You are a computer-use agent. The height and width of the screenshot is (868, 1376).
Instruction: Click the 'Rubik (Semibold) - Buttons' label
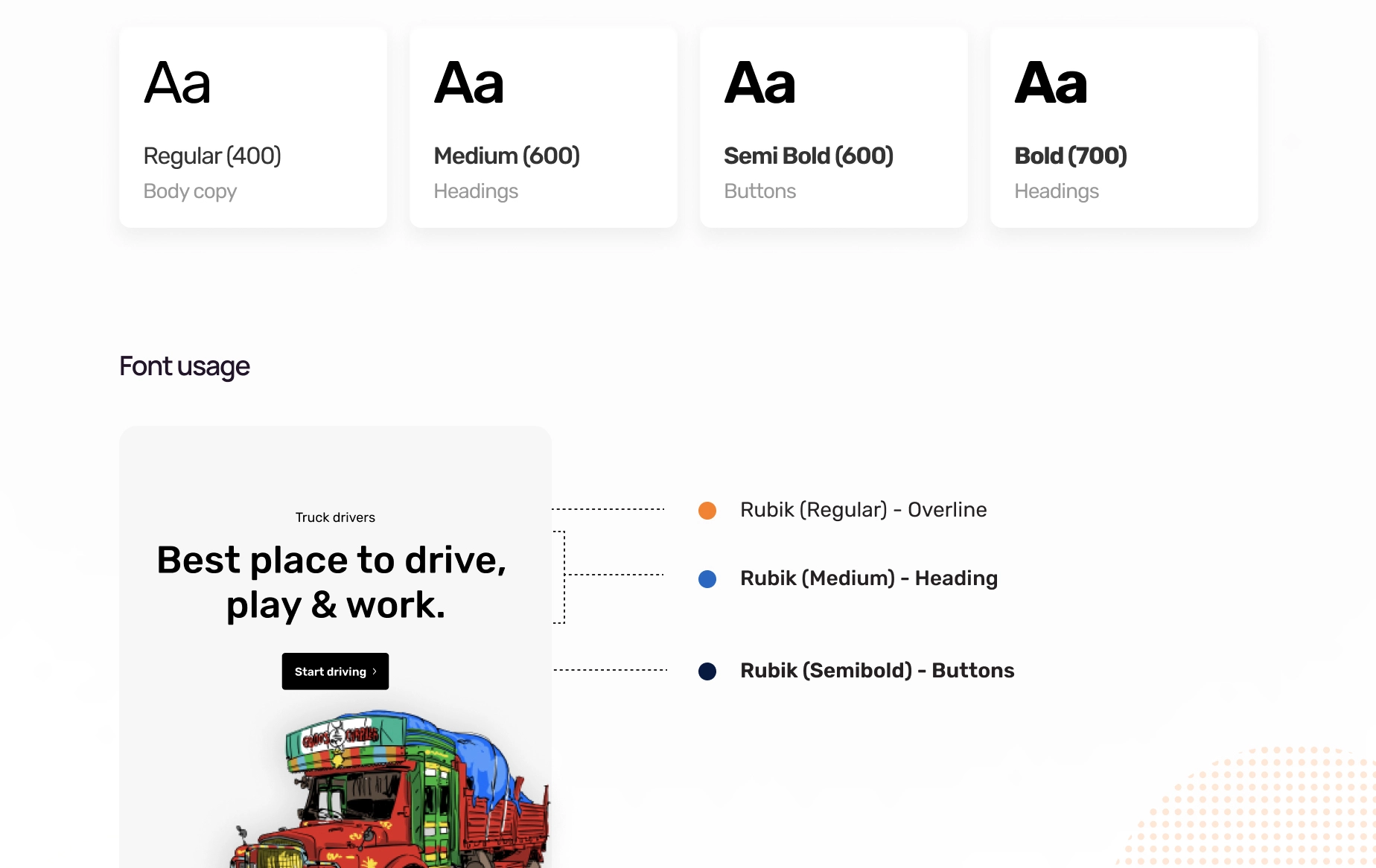point(877,671)
